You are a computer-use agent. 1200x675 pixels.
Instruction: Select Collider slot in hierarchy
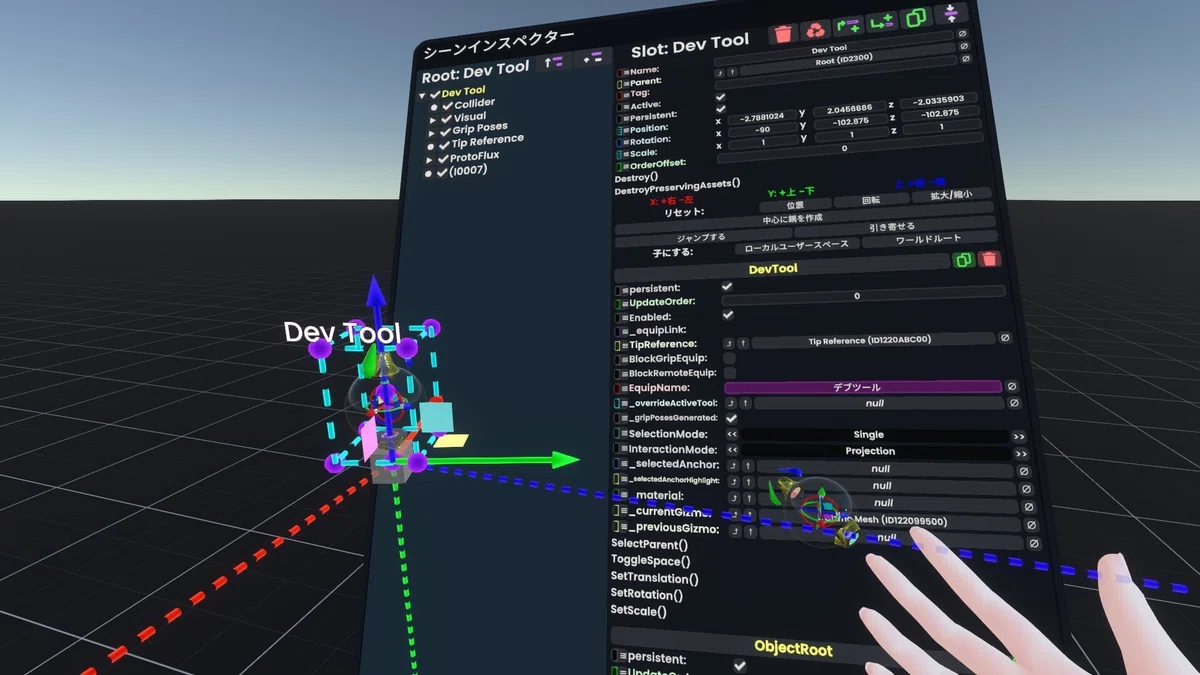[x=474, y=103]
